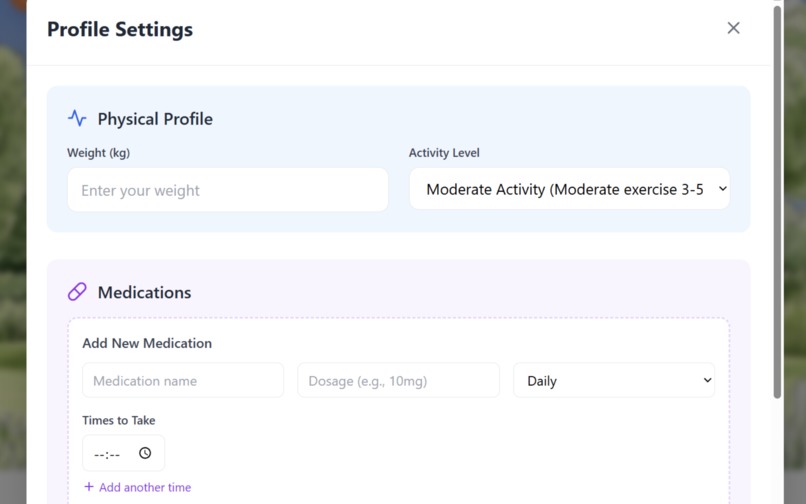Click the Physical Profile heartbeat icon
This screenshot has width=806, height=504.
pos(77,118)
